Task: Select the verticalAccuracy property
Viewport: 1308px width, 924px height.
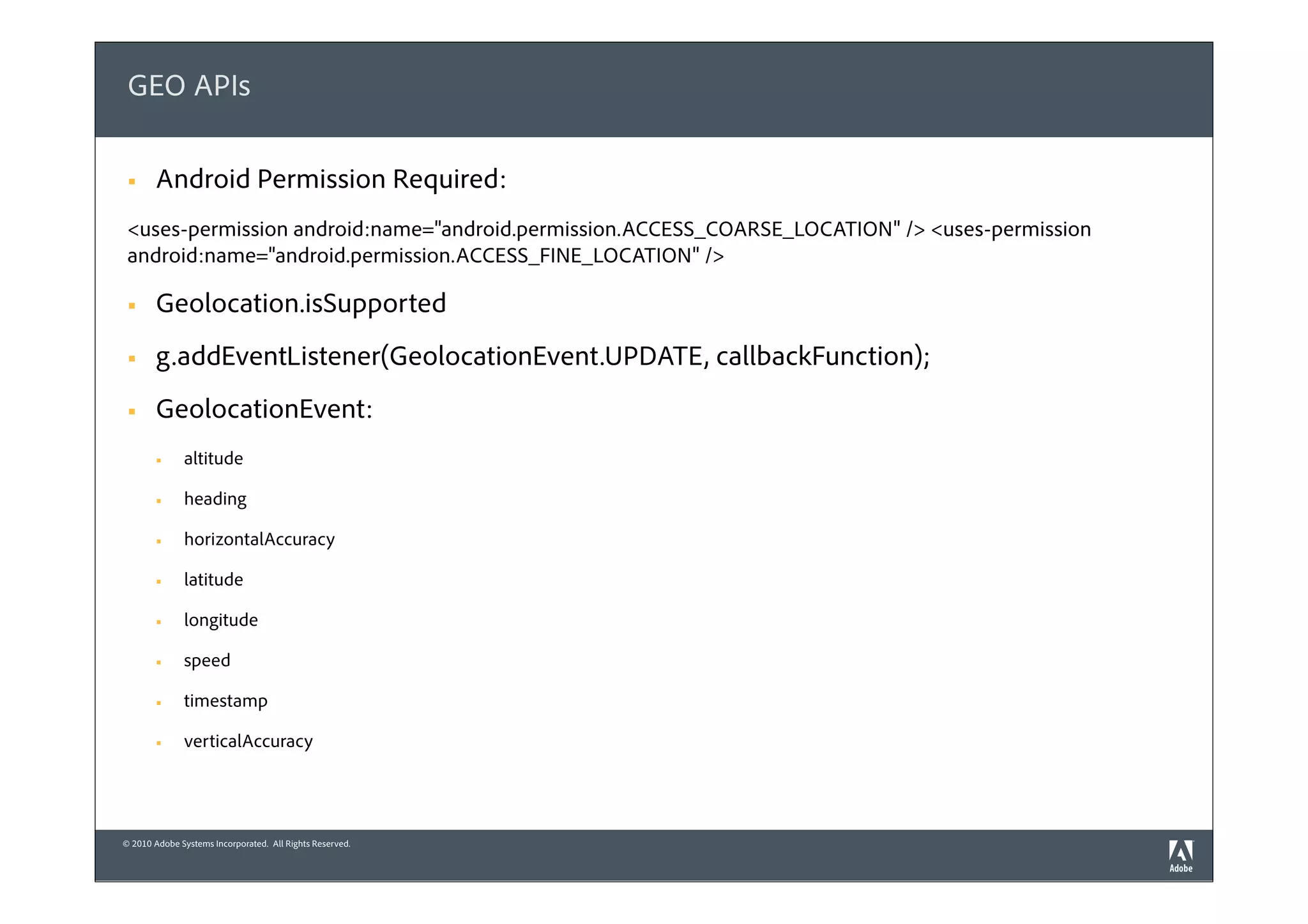Action: pos(248,741)
